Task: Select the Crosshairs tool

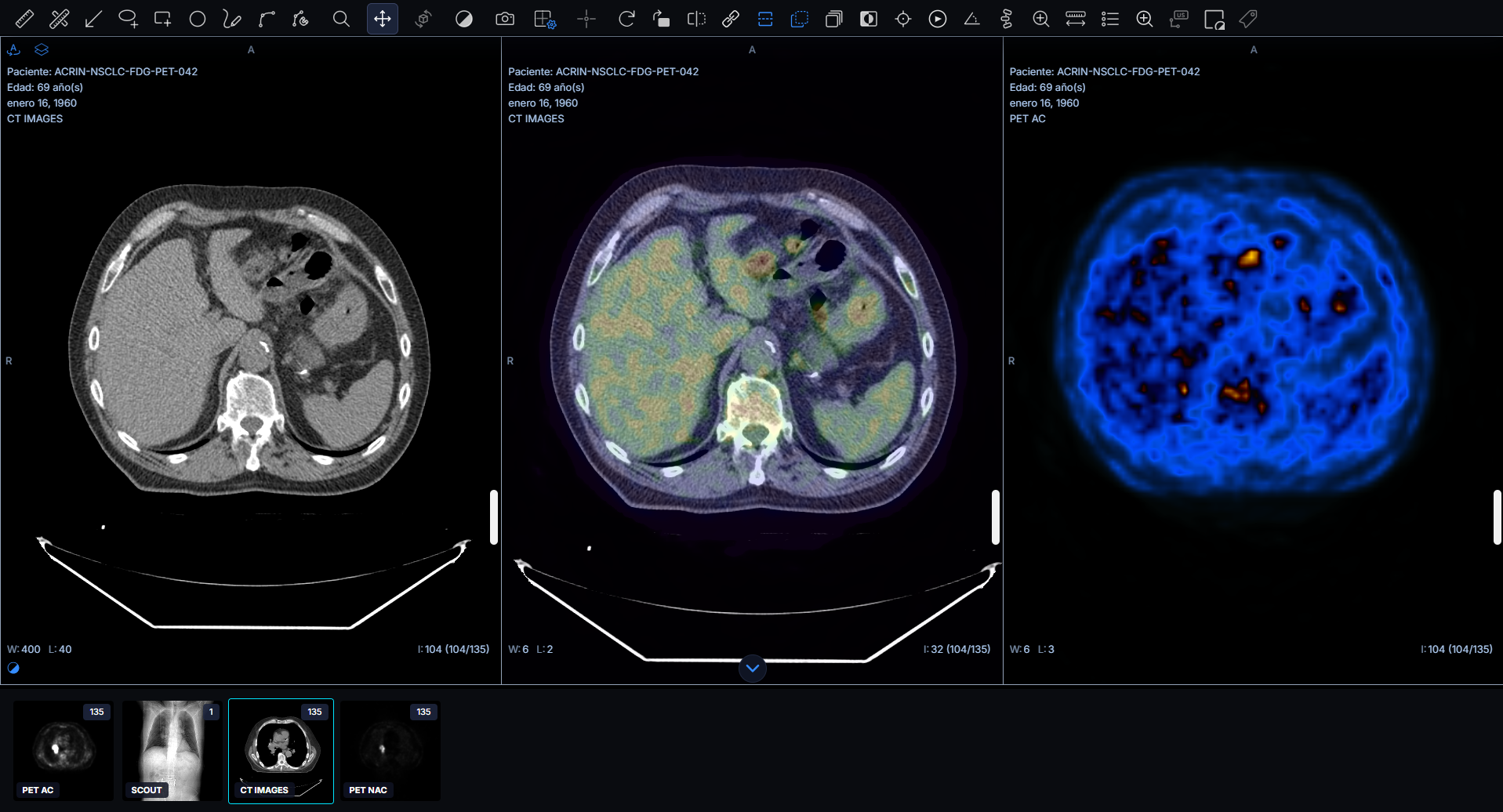Action: click(x=586, y=19)
